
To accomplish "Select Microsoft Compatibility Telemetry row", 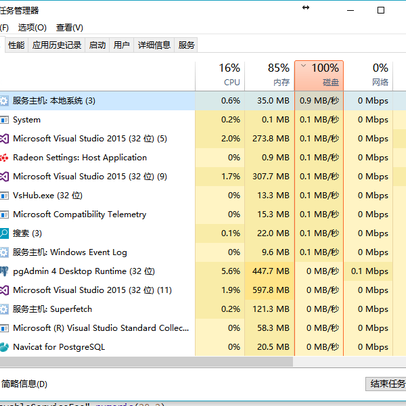I will 80,214.
